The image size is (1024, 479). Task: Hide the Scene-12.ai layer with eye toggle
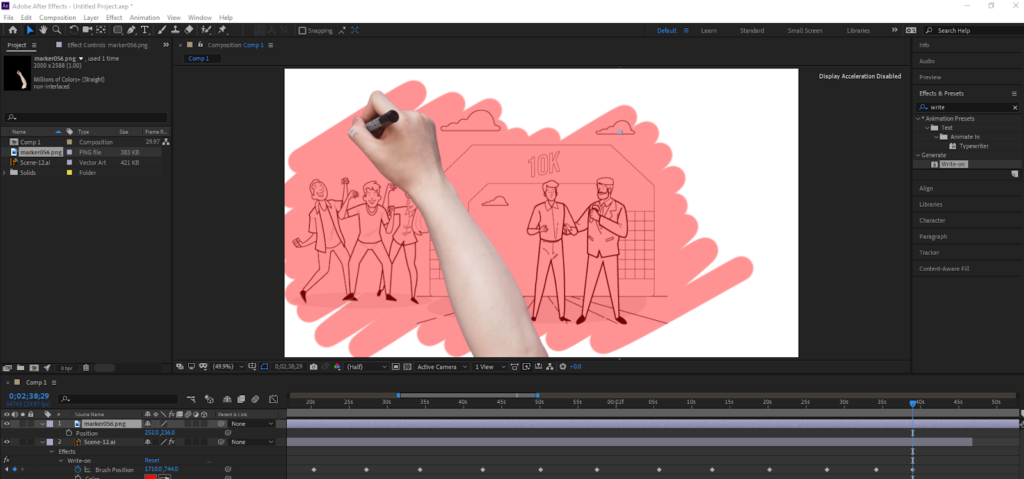7,442
